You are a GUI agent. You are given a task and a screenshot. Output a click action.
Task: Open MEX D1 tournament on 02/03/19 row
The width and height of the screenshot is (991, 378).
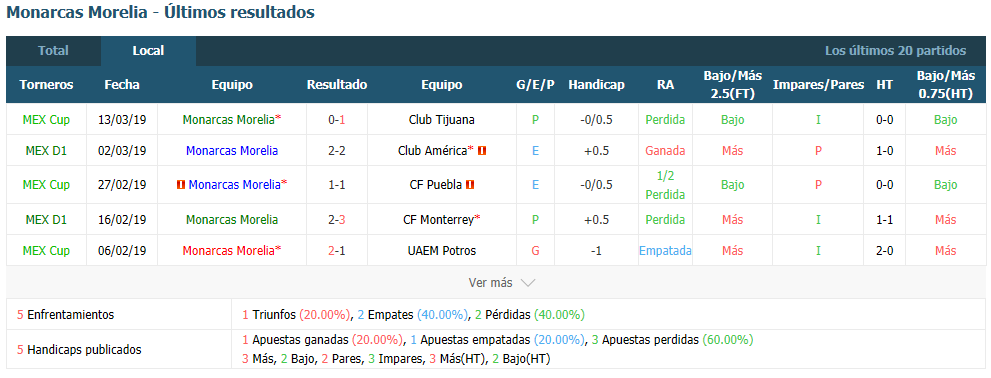pyautogui.click(x=46, y=151)
